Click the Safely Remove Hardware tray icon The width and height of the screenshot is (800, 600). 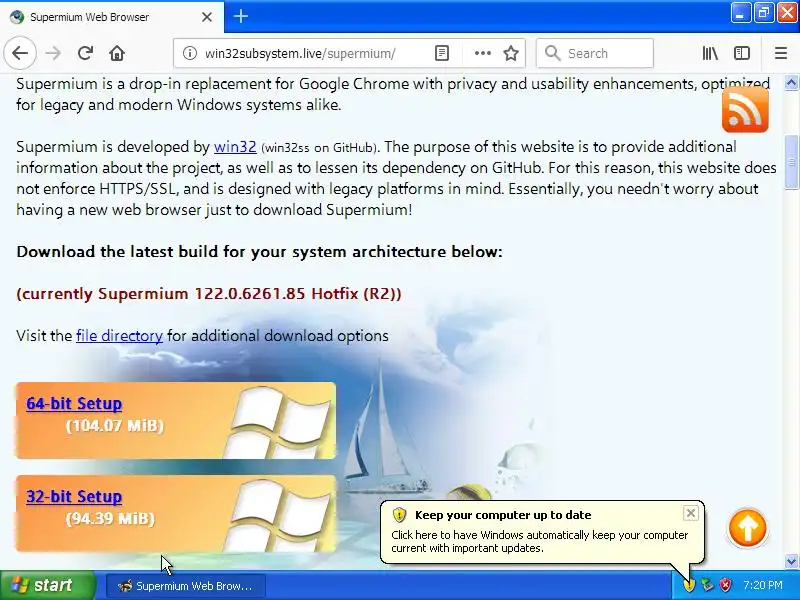(707, 585)
